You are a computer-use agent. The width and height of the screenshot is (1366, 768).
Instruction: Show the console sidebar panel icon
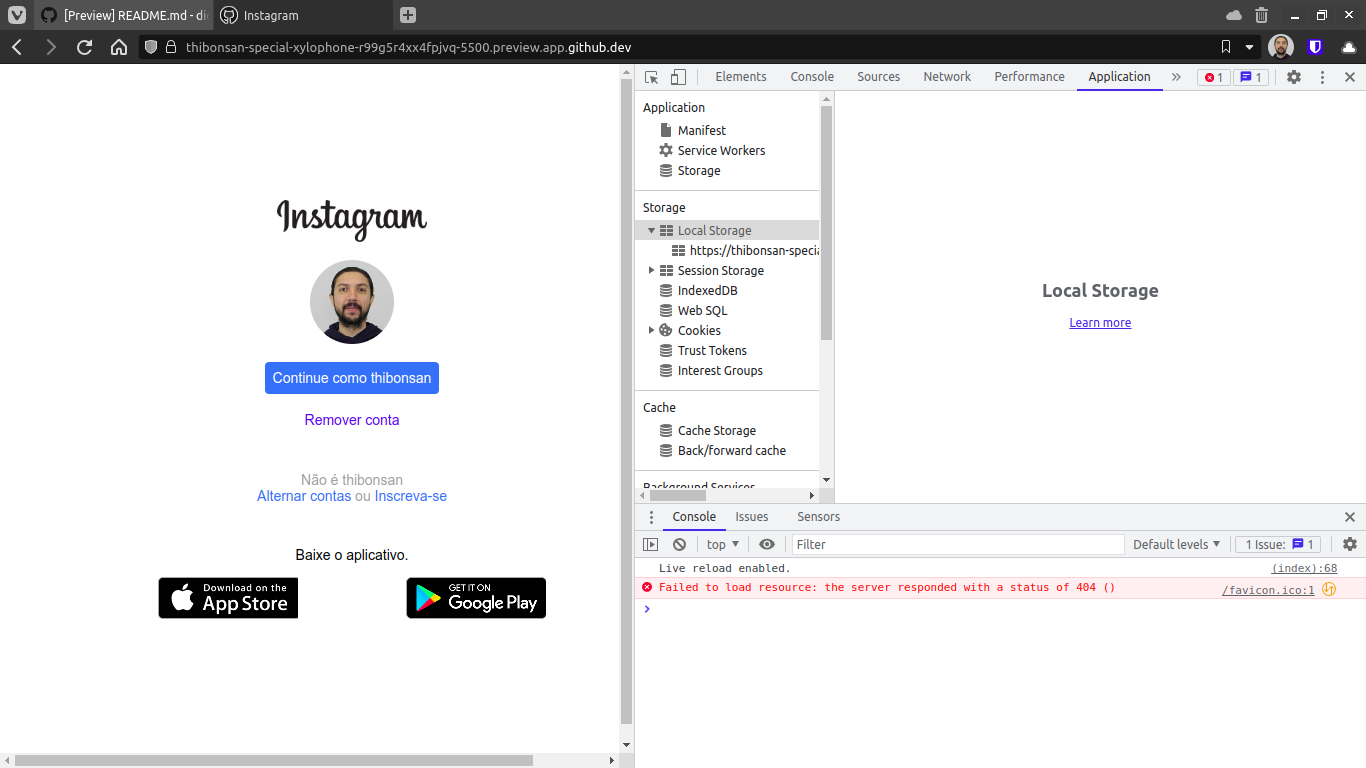(651, 544)
